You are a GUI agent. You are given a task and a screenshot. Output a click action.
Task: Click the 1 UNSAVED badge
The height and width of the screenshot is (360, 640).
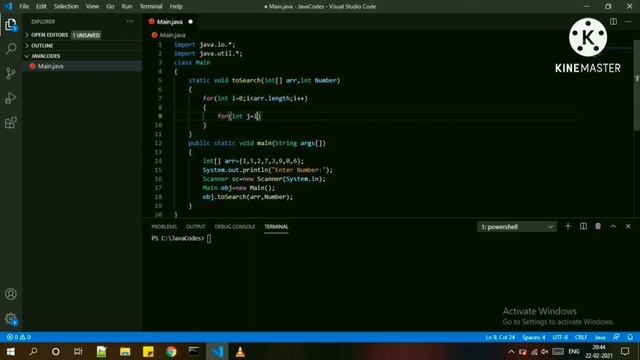[x=86, y=35]
